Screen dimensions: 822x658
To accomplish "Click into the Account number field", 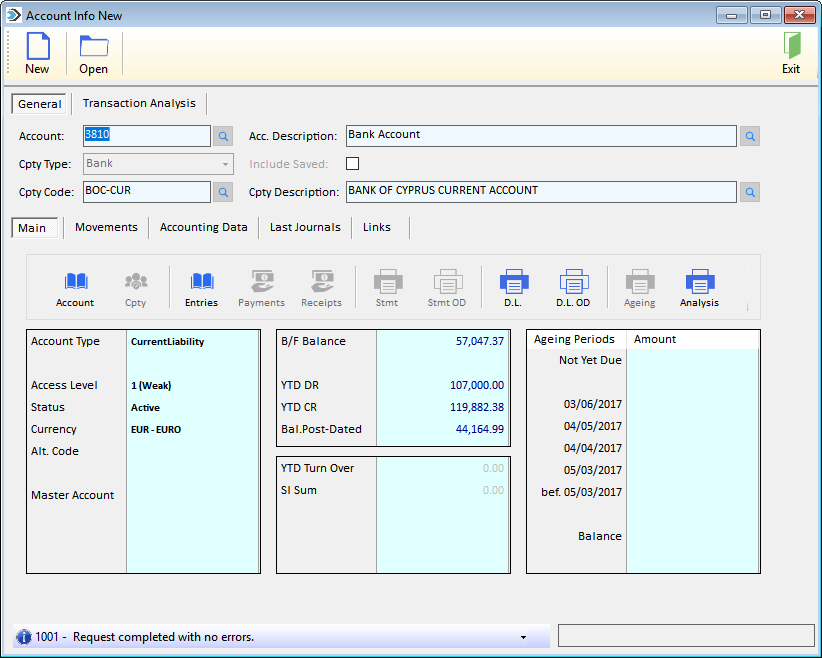I will 147,136.
